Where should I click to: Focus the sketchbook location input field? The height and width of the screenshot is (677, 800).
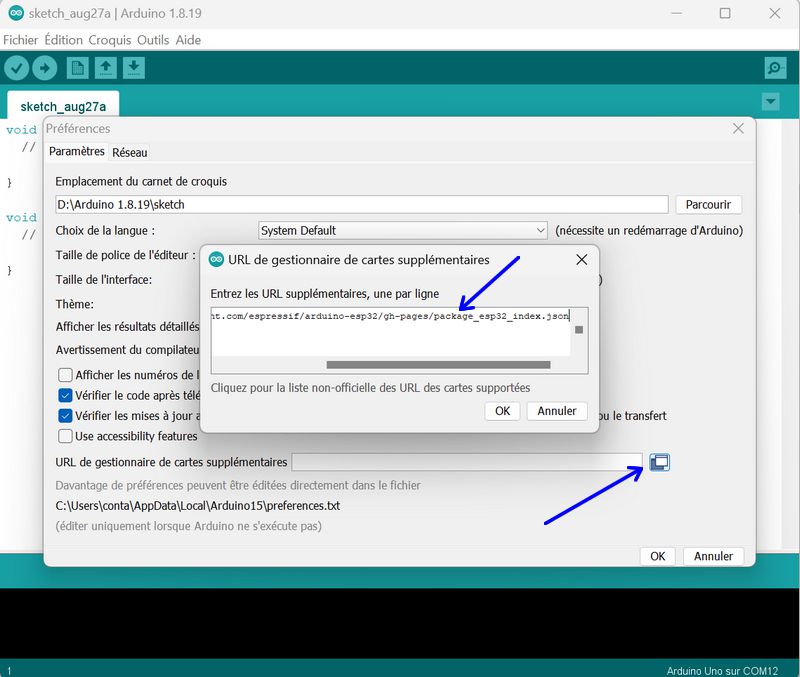(362, 205)
